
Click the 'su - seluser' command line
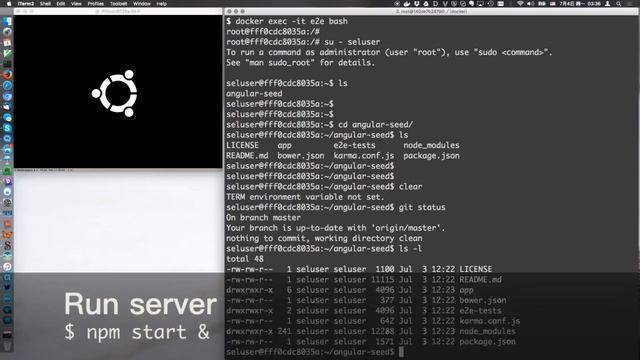pyautogui.click(x=303, y=42)
